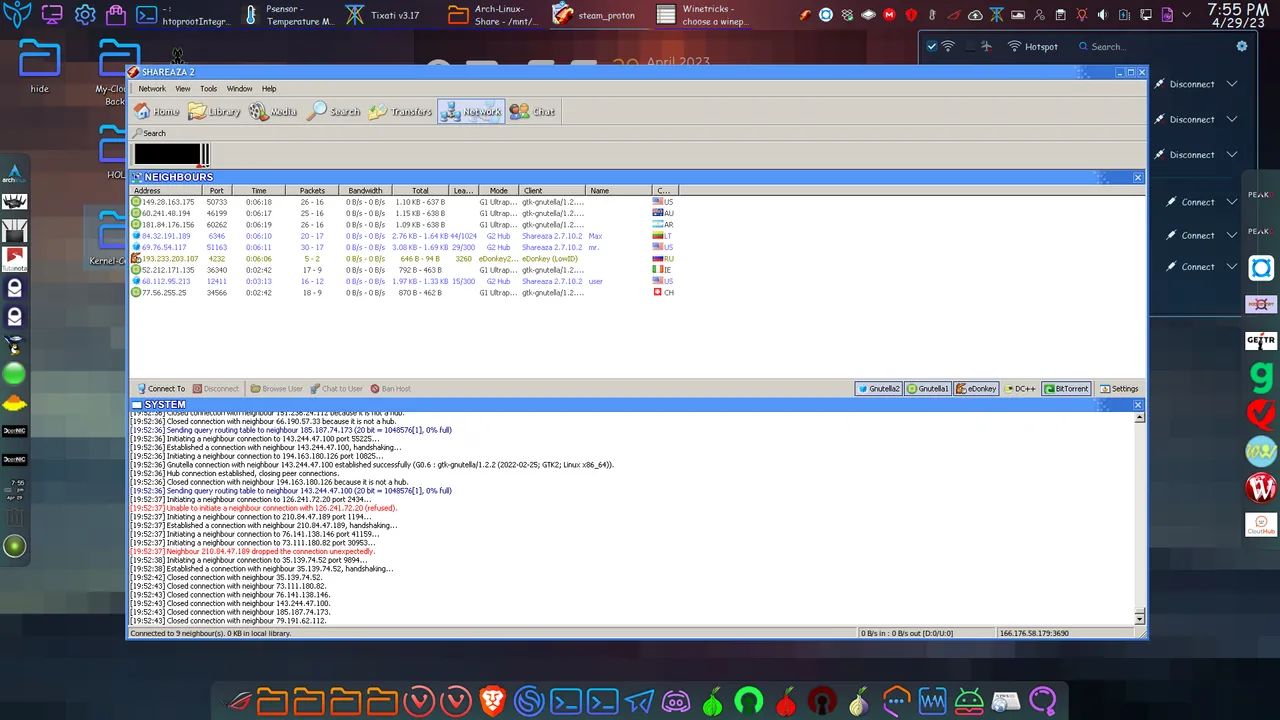Open the Window menu
1280x720 pixels.
click(239, 89)
